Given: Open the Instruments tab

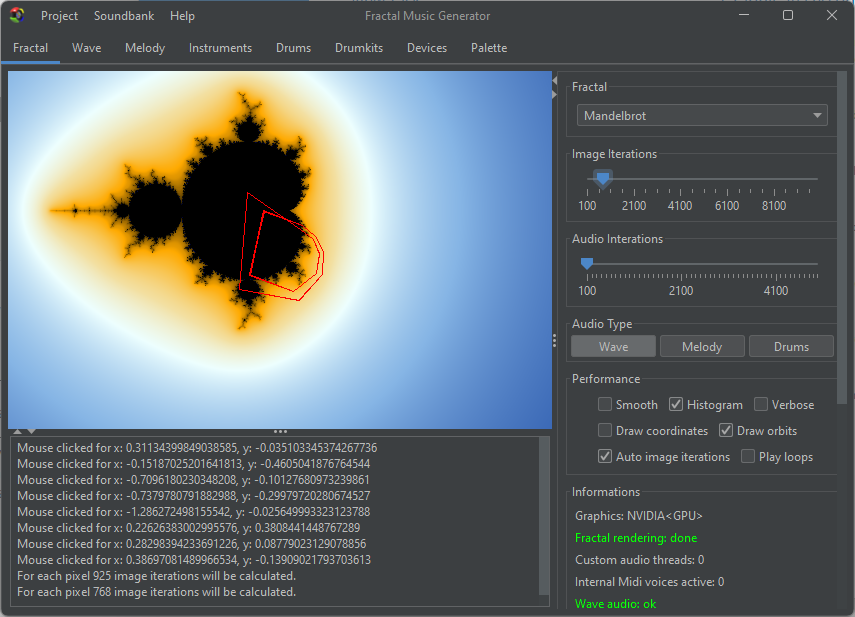Looking at the screenshot, I should (x=220, y=48).
